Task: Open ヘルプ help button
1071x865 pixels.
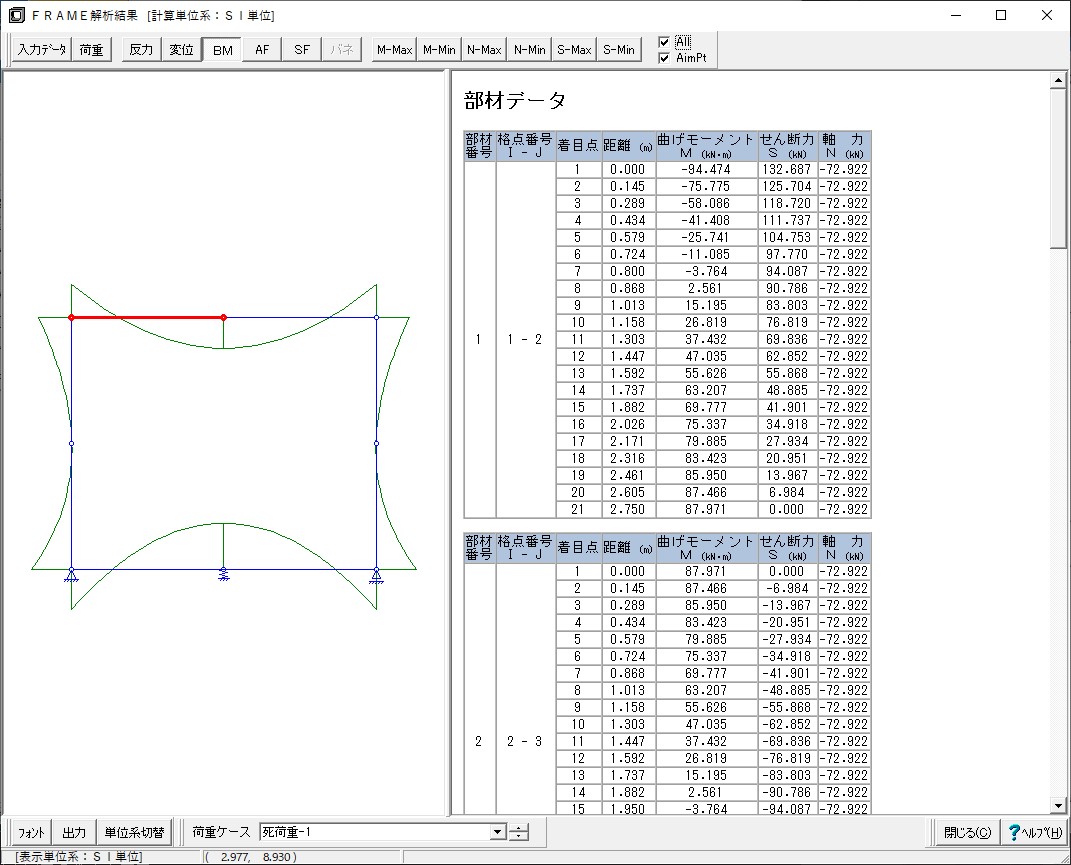Action: 1033,832
